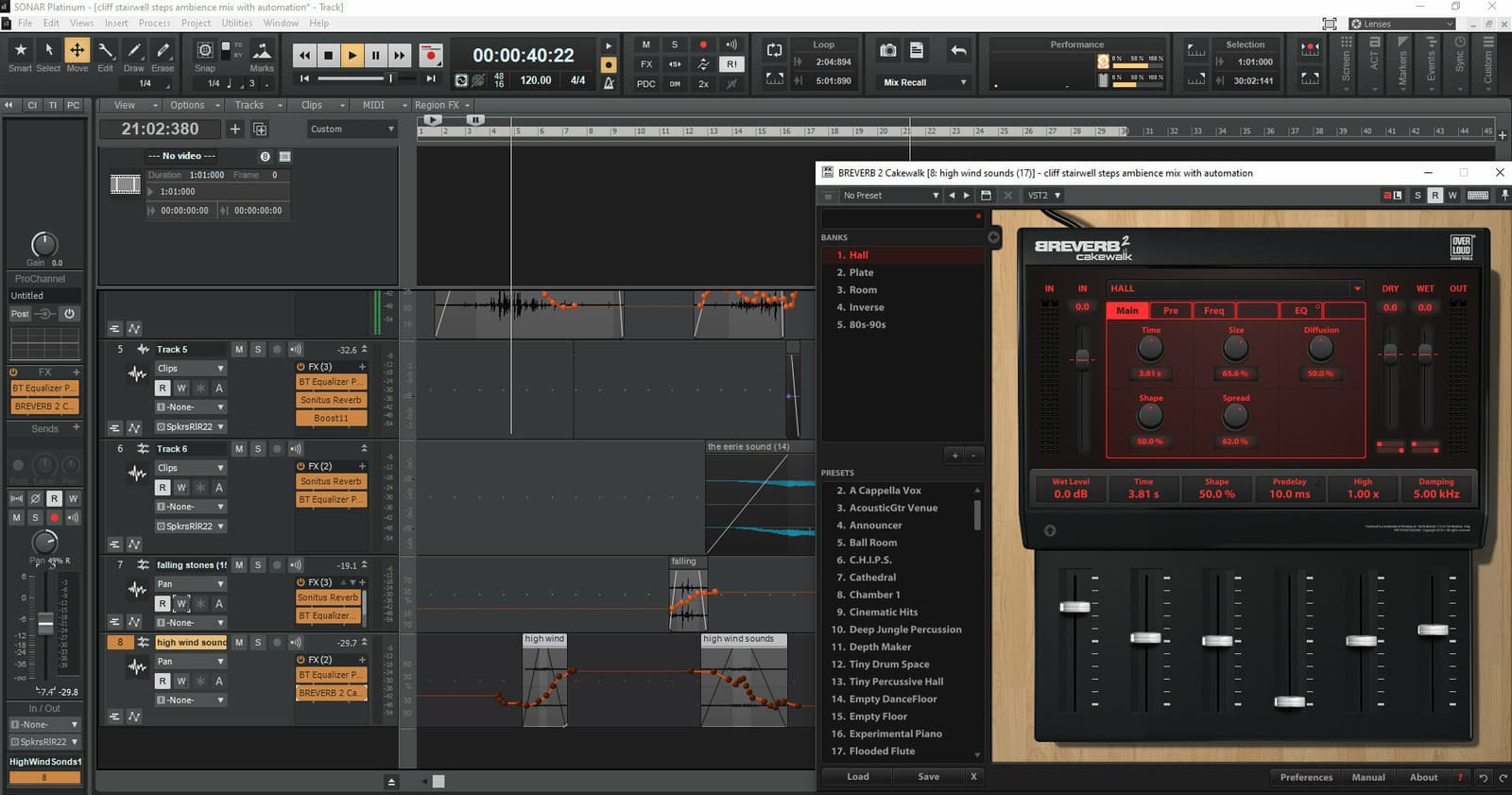
Task: Select the Draw tool
Action: pos(134,55)
